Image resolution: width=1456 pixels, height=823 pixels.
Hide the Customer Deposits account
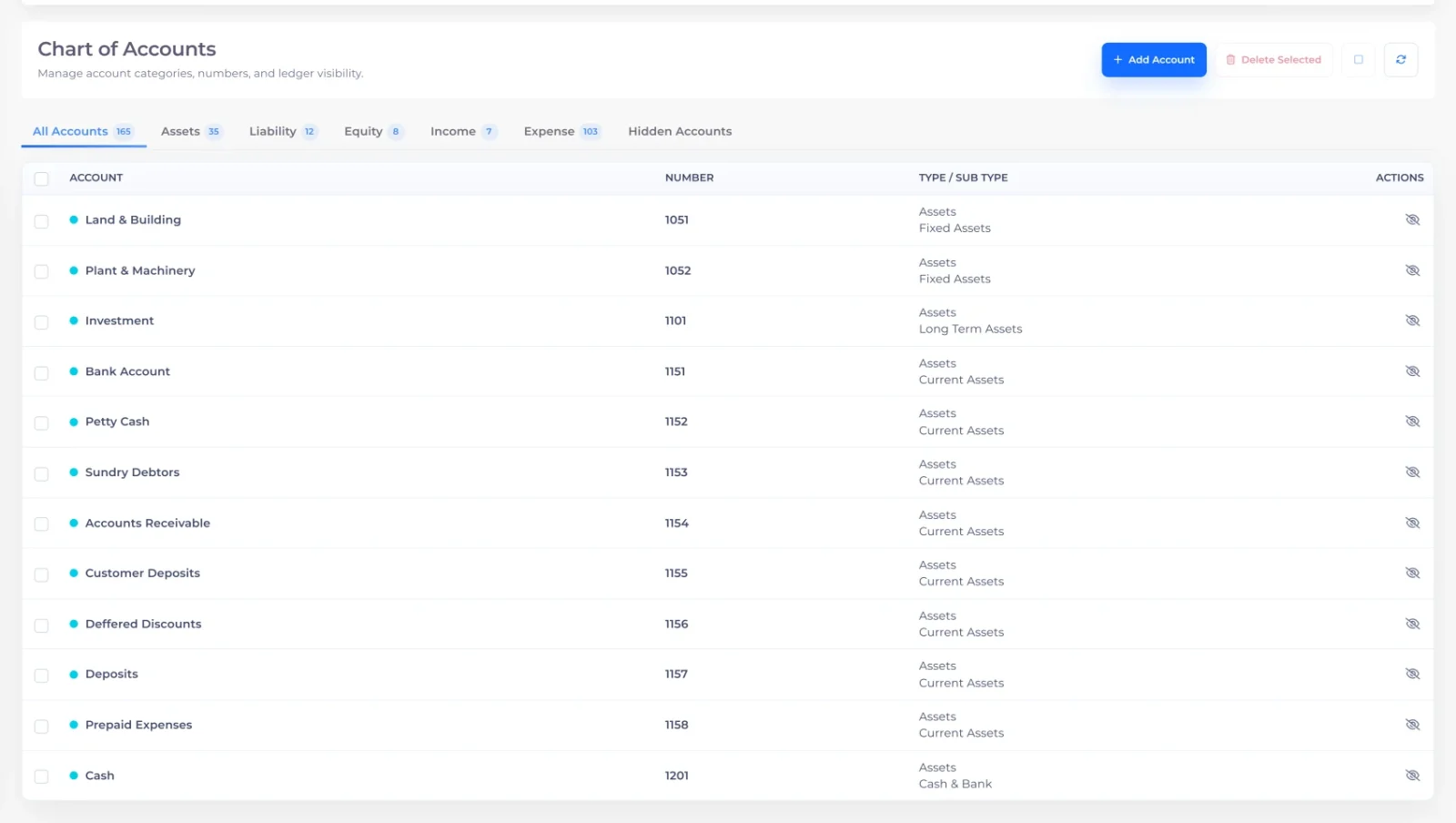tap(1412, 574)
